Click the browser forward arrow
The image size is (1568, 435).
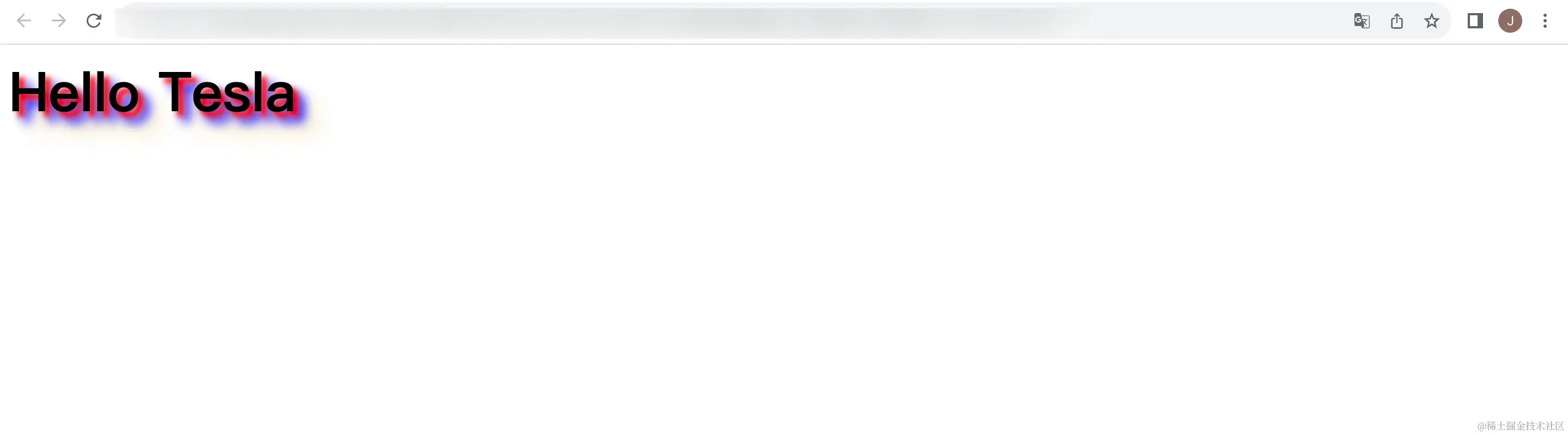point(58,21)
